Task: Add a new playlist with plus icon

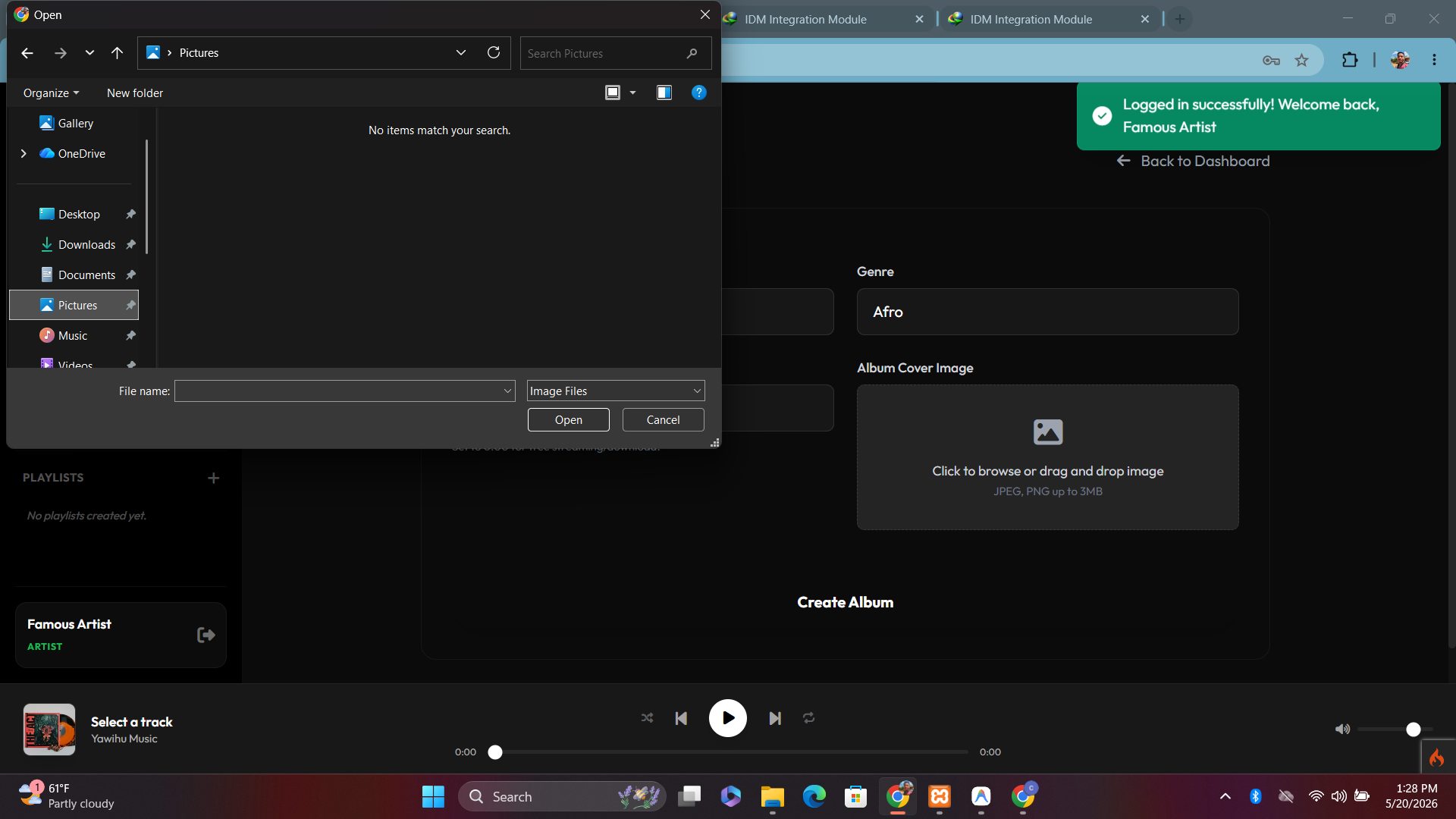Action: [214, 478]
